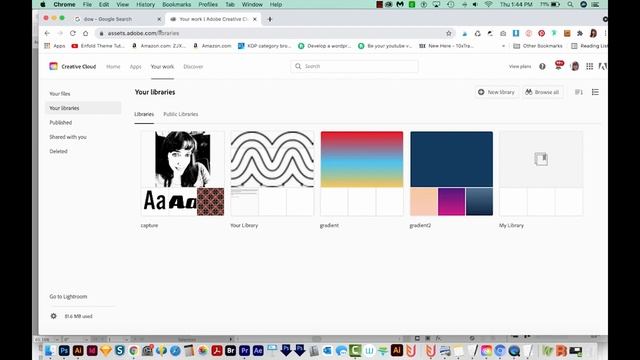This screenshot has height=360, width=640.
Task: Switch libraries to list view
Action: [x=595, y=92]
